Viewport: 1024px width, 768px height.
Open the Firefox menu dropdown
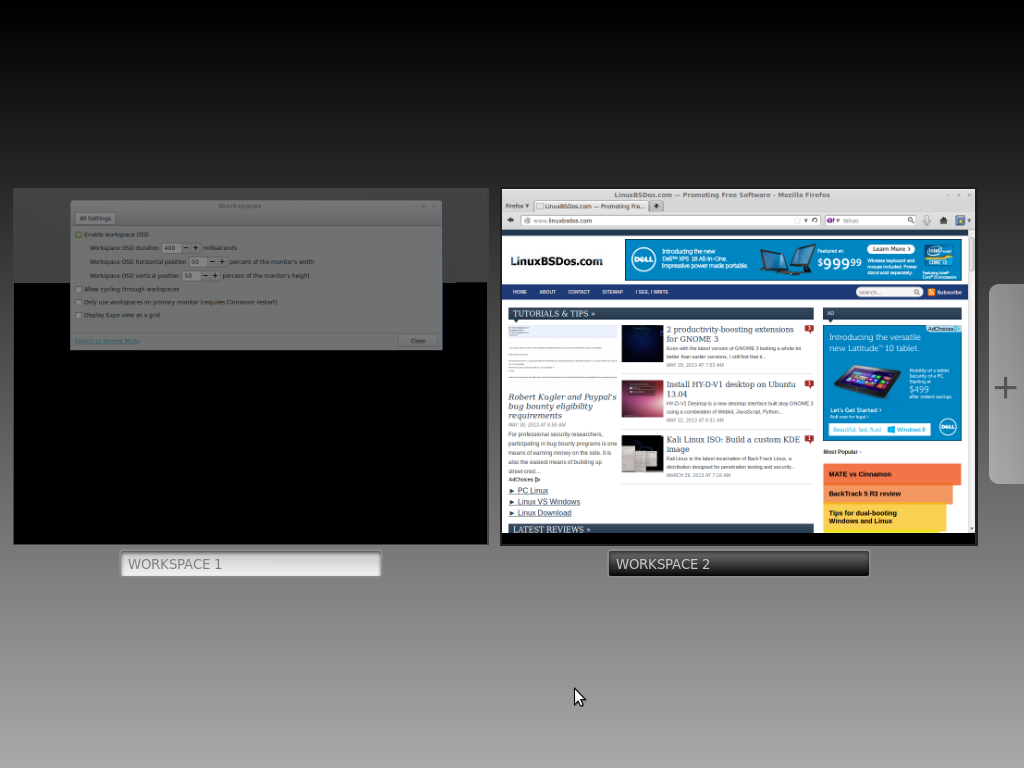point(517,206)
